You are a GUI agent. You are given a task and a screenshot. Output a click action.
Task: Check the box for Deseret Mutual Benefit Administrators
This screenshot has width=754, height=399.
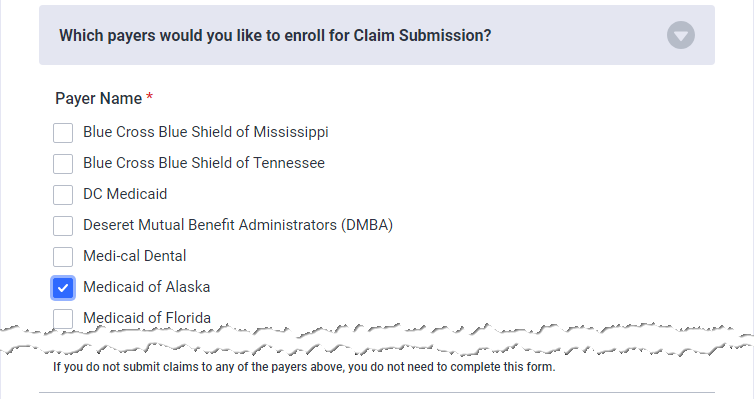63,226
